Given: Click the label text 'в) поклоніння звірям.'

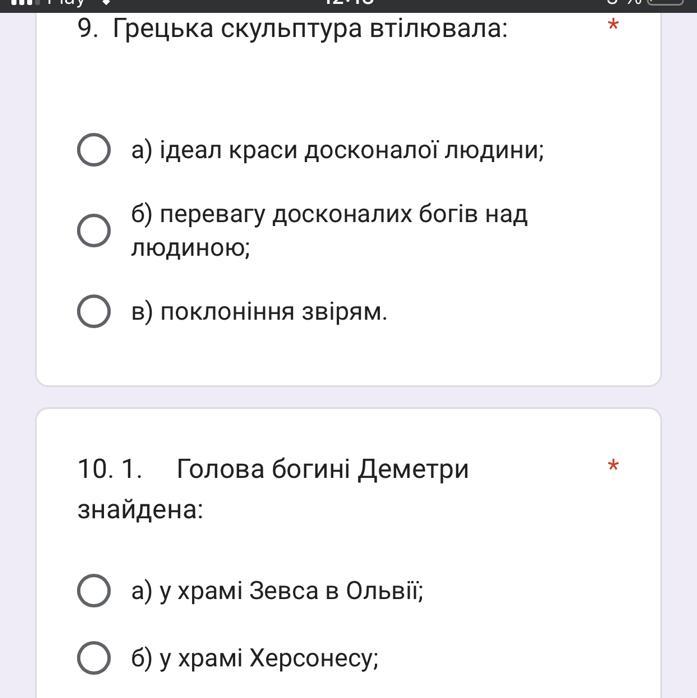Looking at the screenshot, I should (259, 312).
